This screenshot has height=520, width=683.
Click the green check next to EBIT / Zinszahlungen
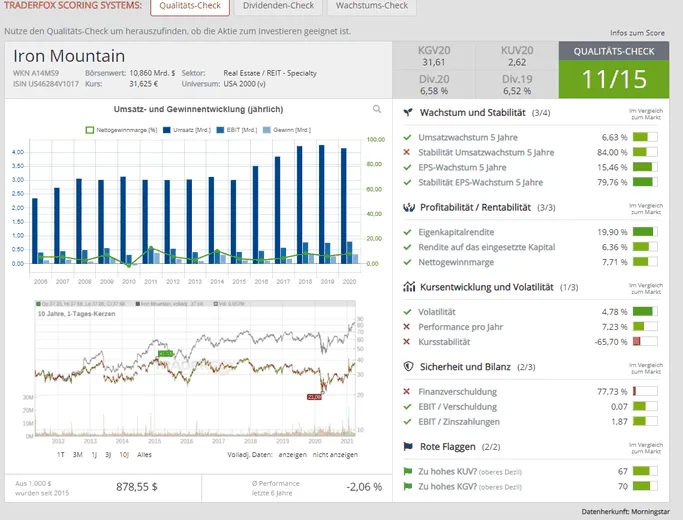(x=407, y=422)
